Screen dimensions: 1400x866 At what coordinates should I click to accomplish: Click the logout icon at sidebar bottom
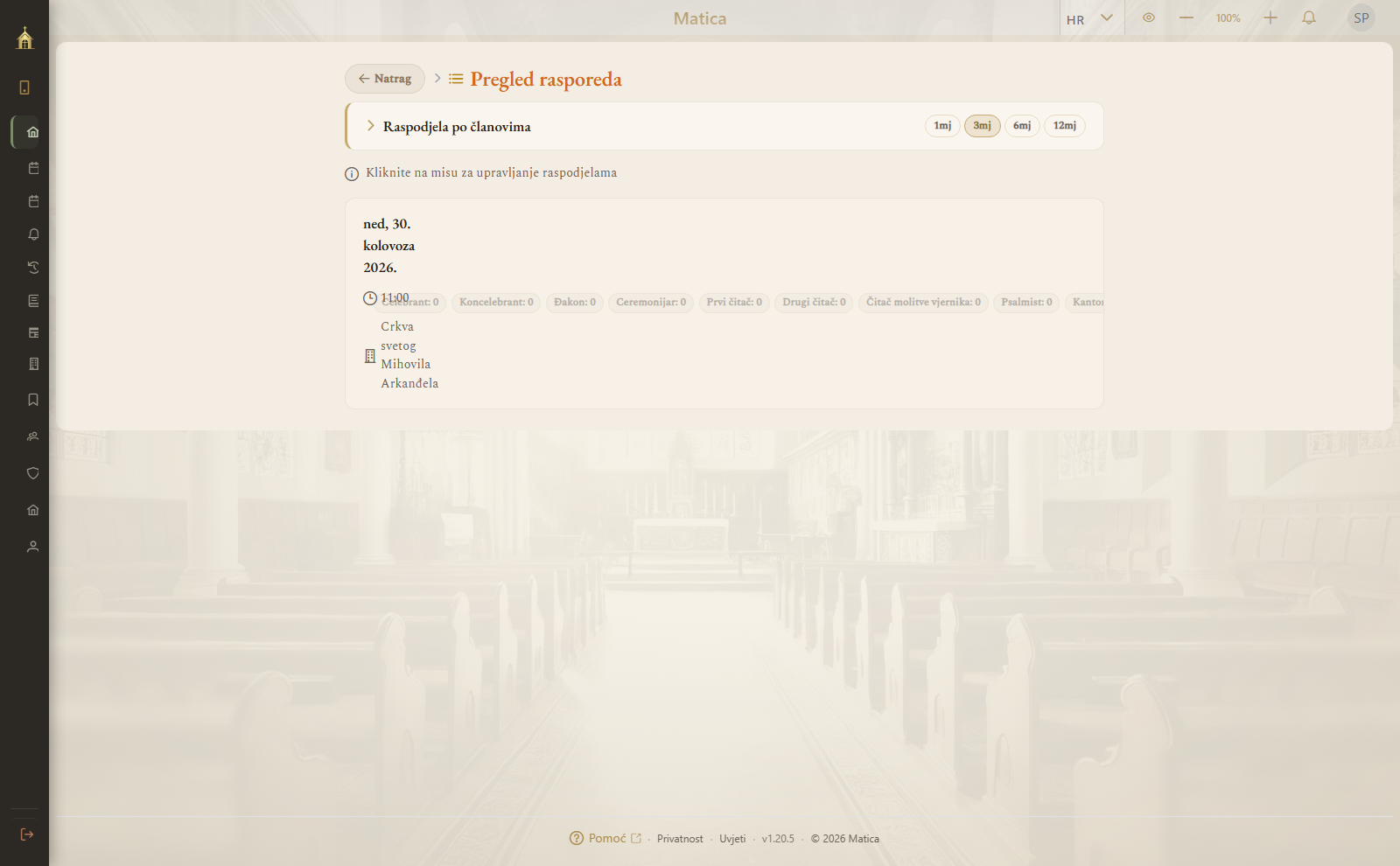coord(27,835)
